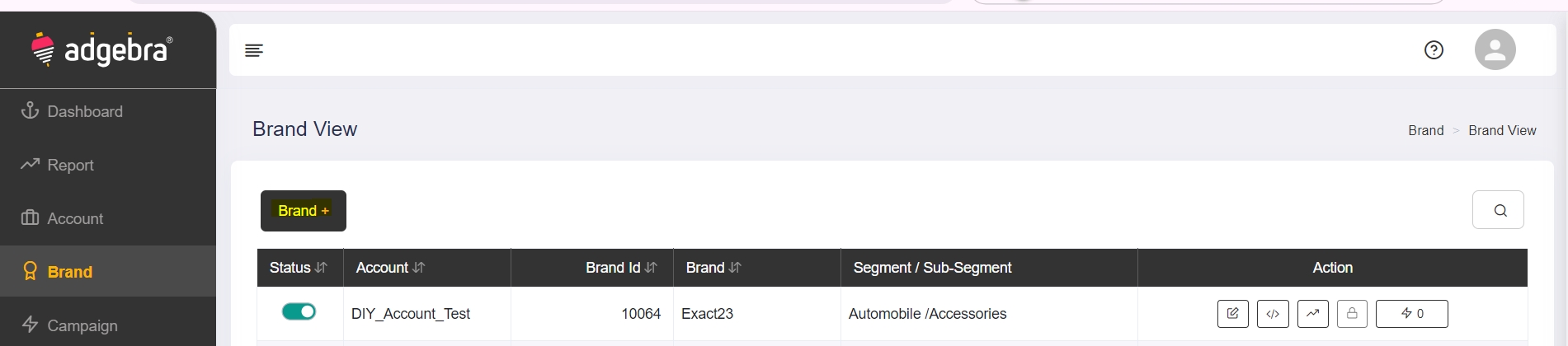Sort table by Account column
The height and width of the screenshot is (346, 1568).
418,268
